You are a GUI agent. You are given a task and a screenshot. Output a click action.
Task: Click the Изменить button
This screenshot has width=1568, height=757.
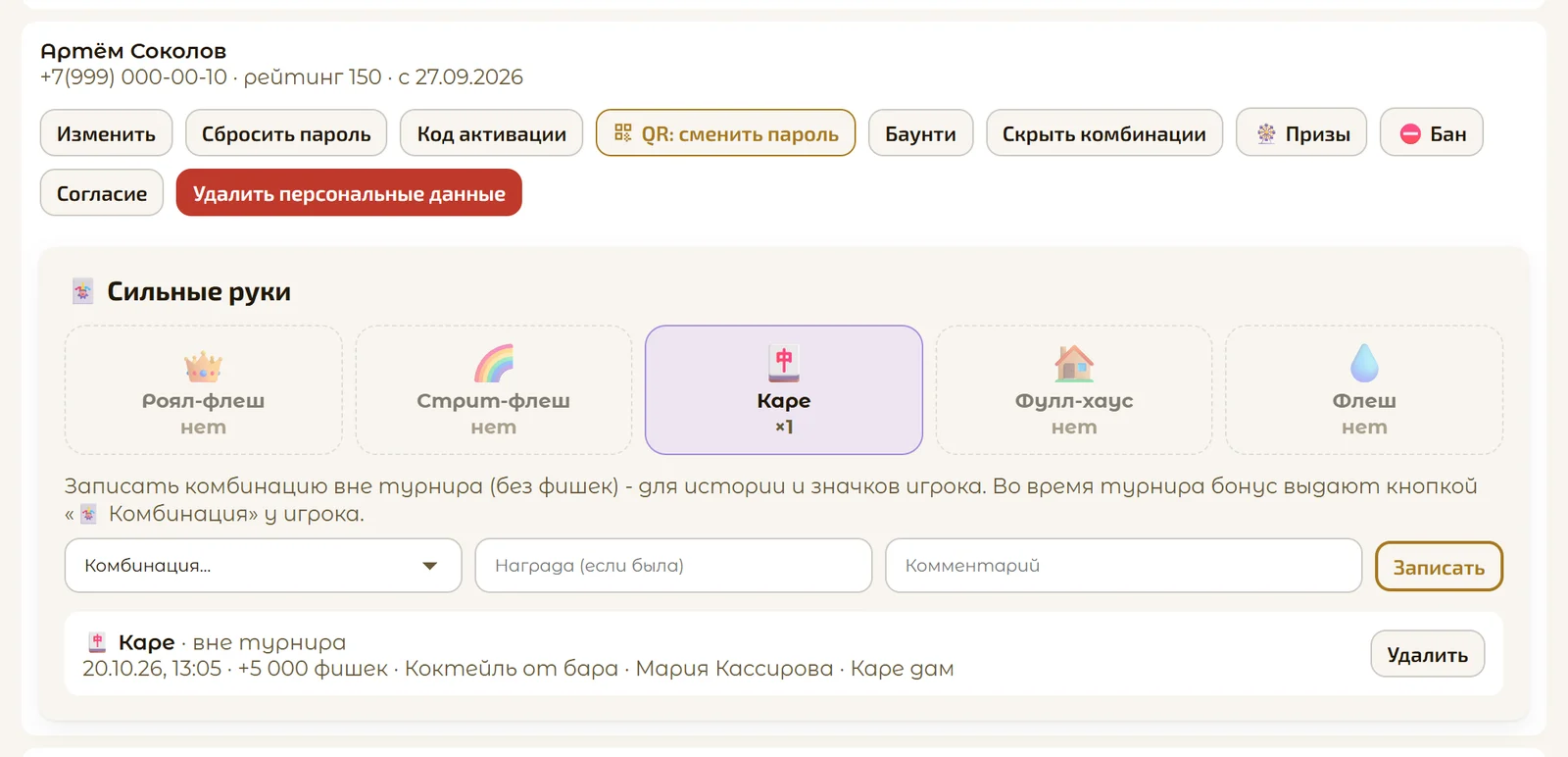[x=106, y=133]
